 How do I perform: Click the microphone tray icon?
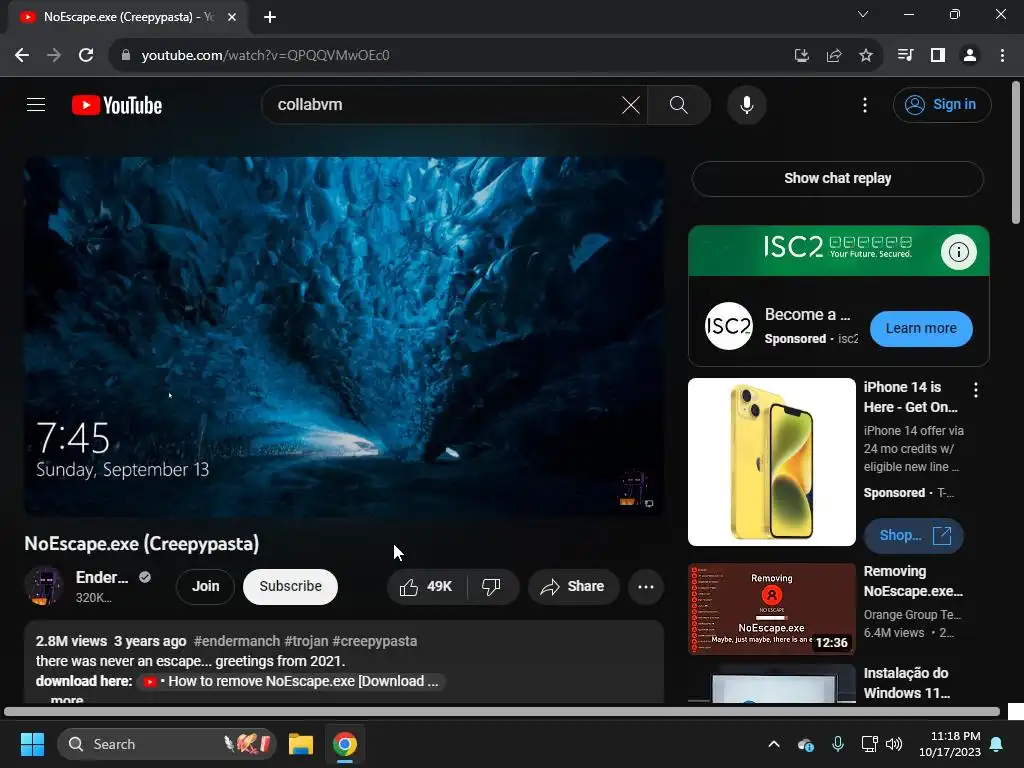[x=837, y=744]
